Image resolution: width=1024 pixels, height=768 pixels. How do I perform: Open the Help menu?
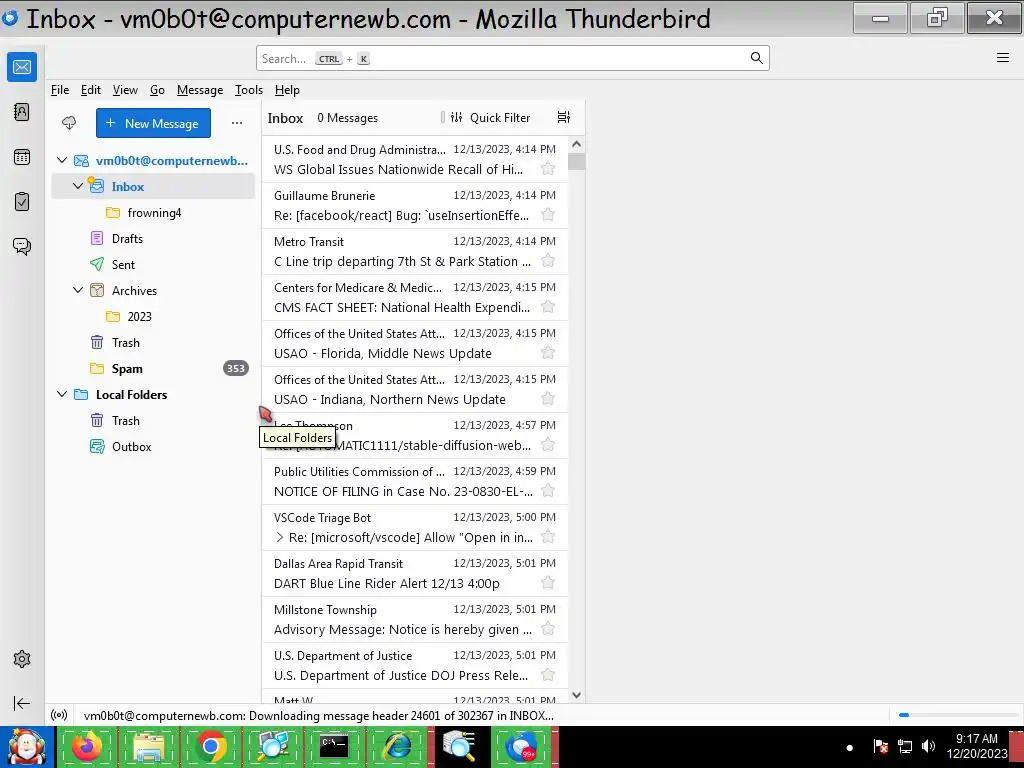[x=287, y=90]
